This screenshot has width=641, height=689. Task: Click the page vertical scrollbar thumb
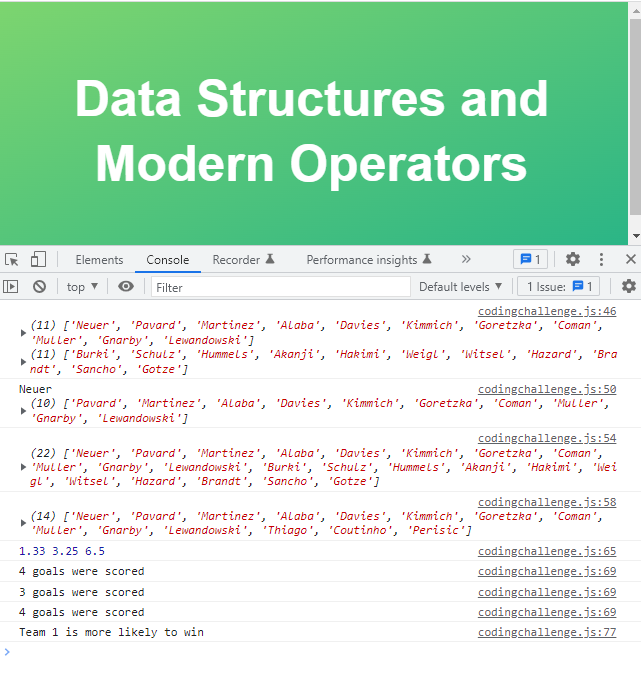(636, 116)
